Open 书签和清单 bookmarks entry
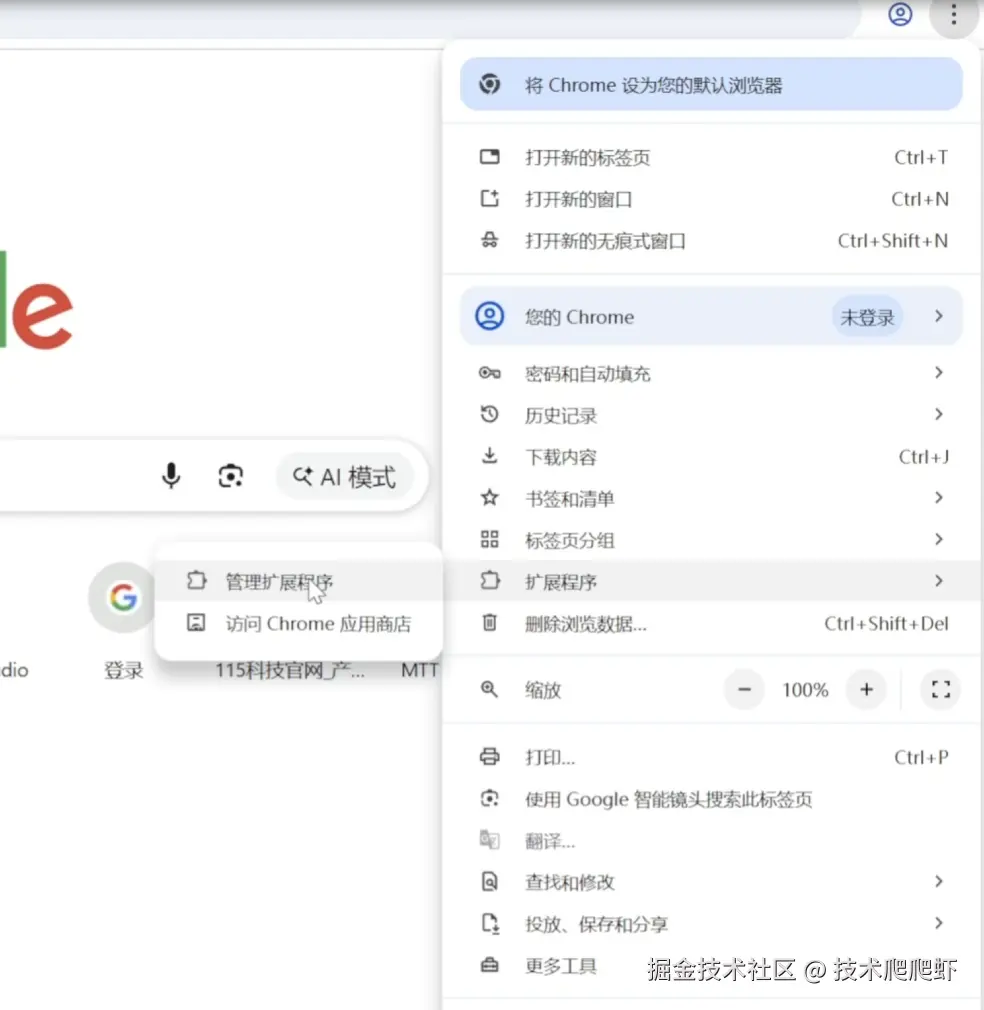 tap(711, 498)
